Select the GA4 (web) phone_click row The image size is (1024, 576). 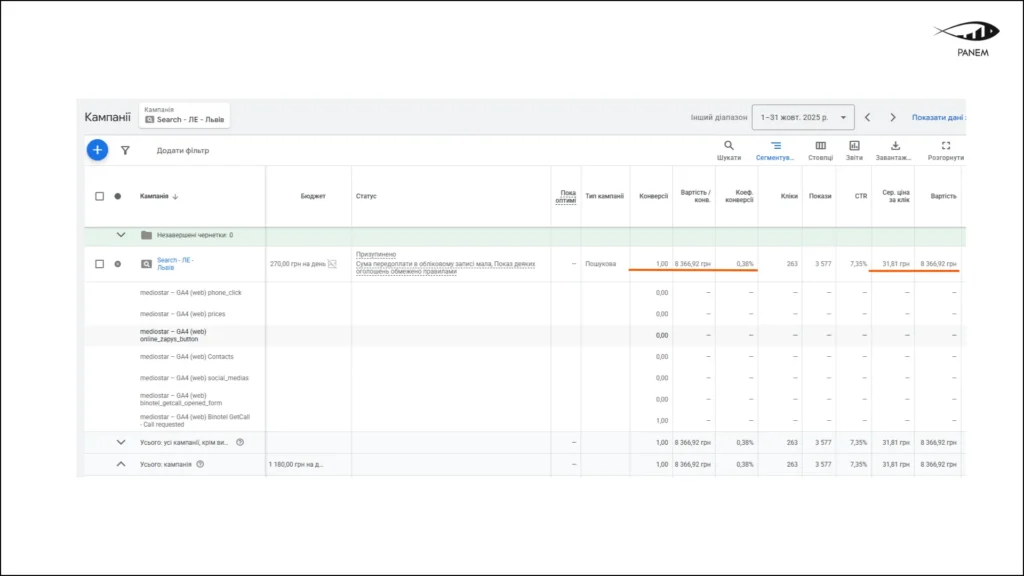[x=191, y=293]
